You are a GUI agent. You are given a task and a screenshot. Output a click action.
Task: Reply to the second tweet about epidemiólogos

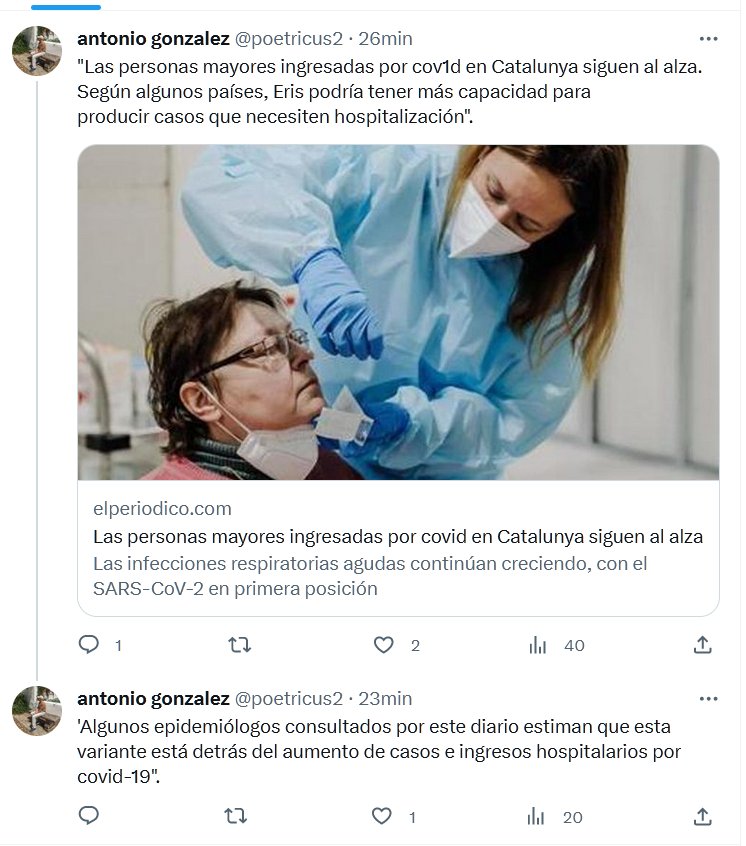[89, 816]
